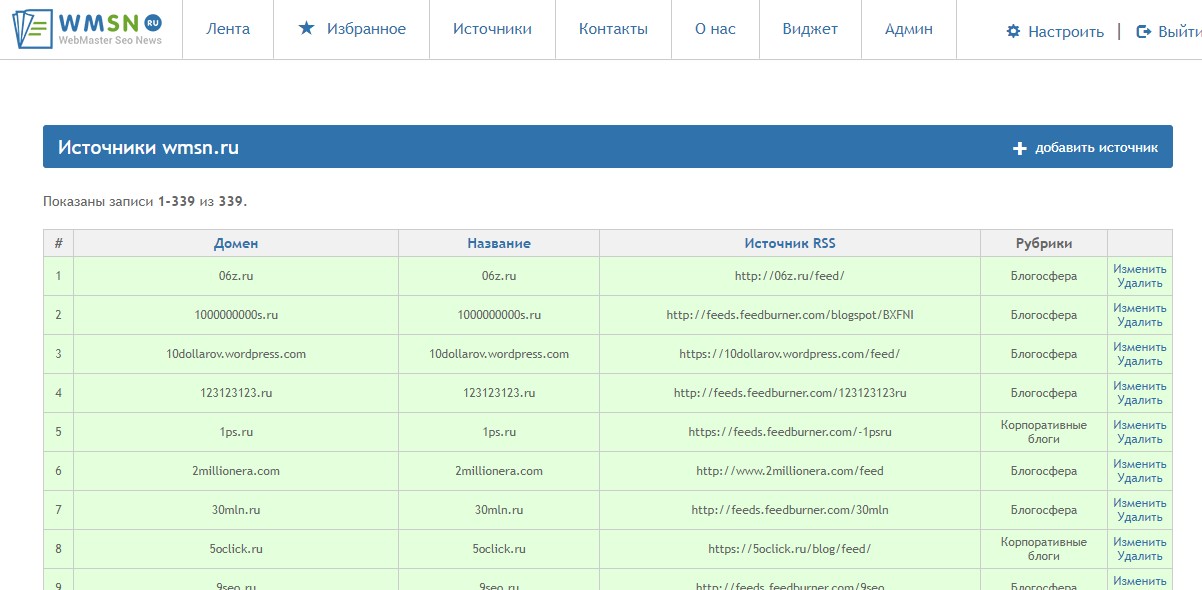The image size is (1202, 590).
Task: Click Изменить for the 10dollarov.wordpress.com row
Action: click(x=1140, y=347)
